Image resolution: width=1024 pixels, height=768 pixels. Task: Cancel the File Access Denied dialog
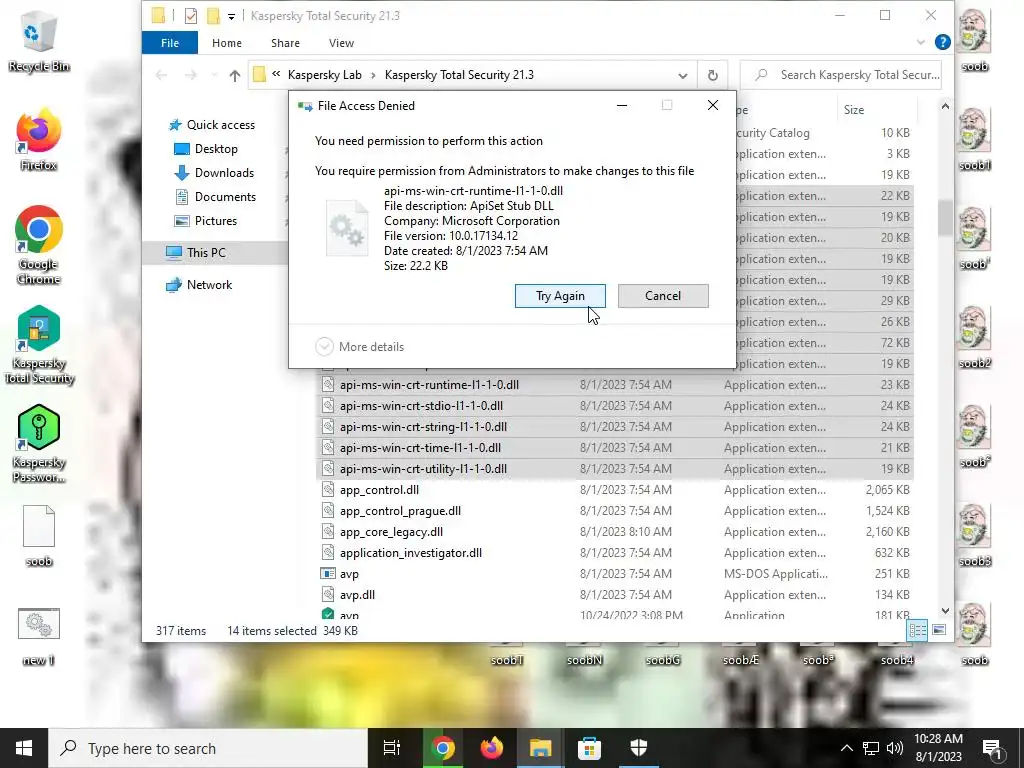click(663, 296)
